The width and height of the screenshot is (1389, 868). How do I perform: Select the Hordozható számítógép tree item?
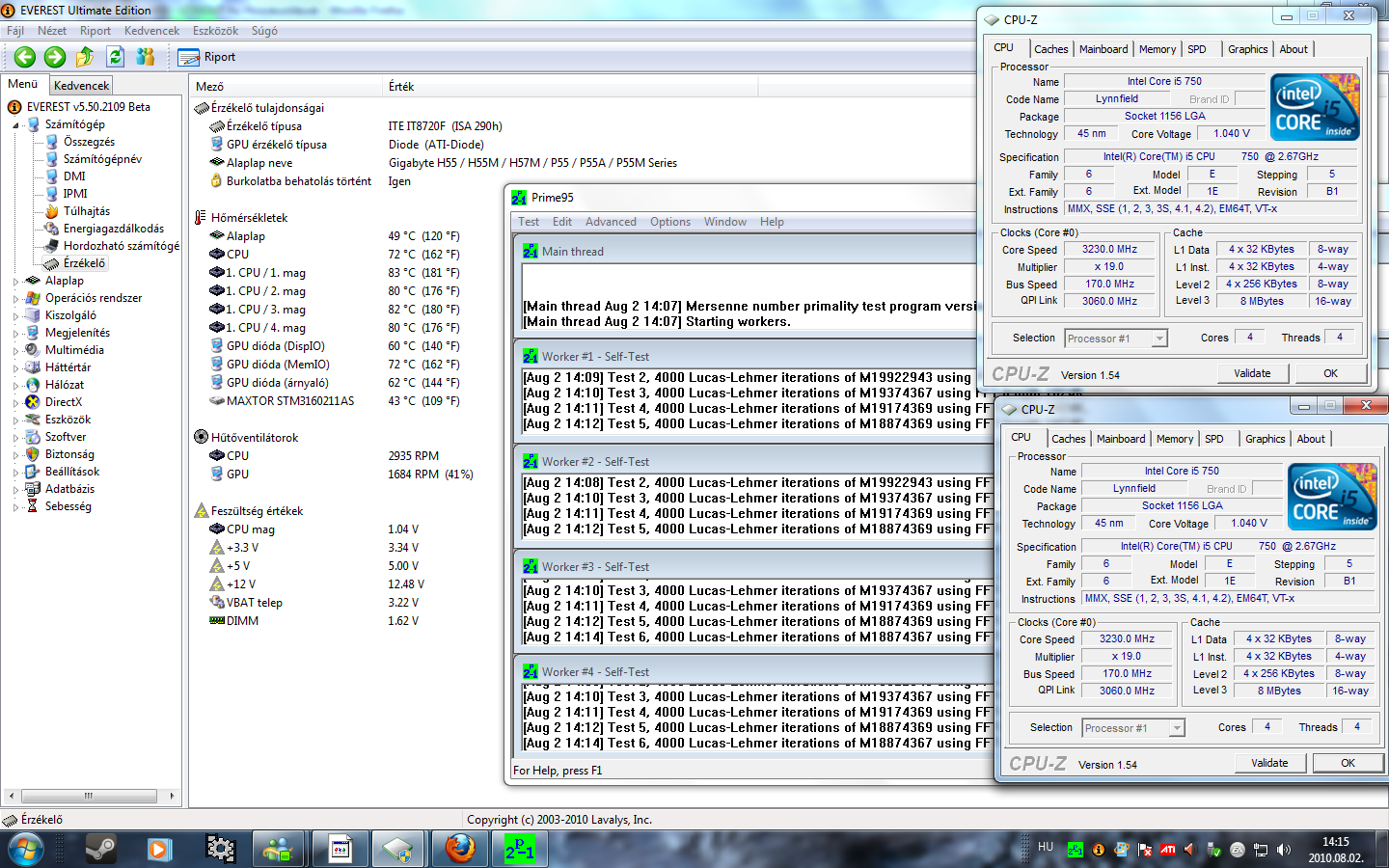(x=122, y=246)
